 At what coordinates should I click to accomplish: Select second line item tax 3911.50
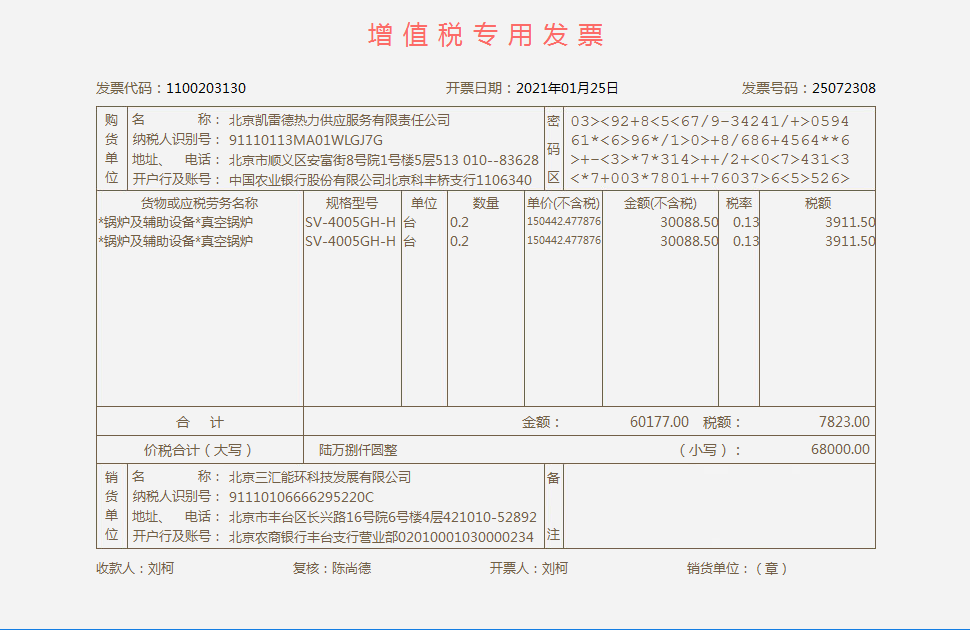click(850, 241)
